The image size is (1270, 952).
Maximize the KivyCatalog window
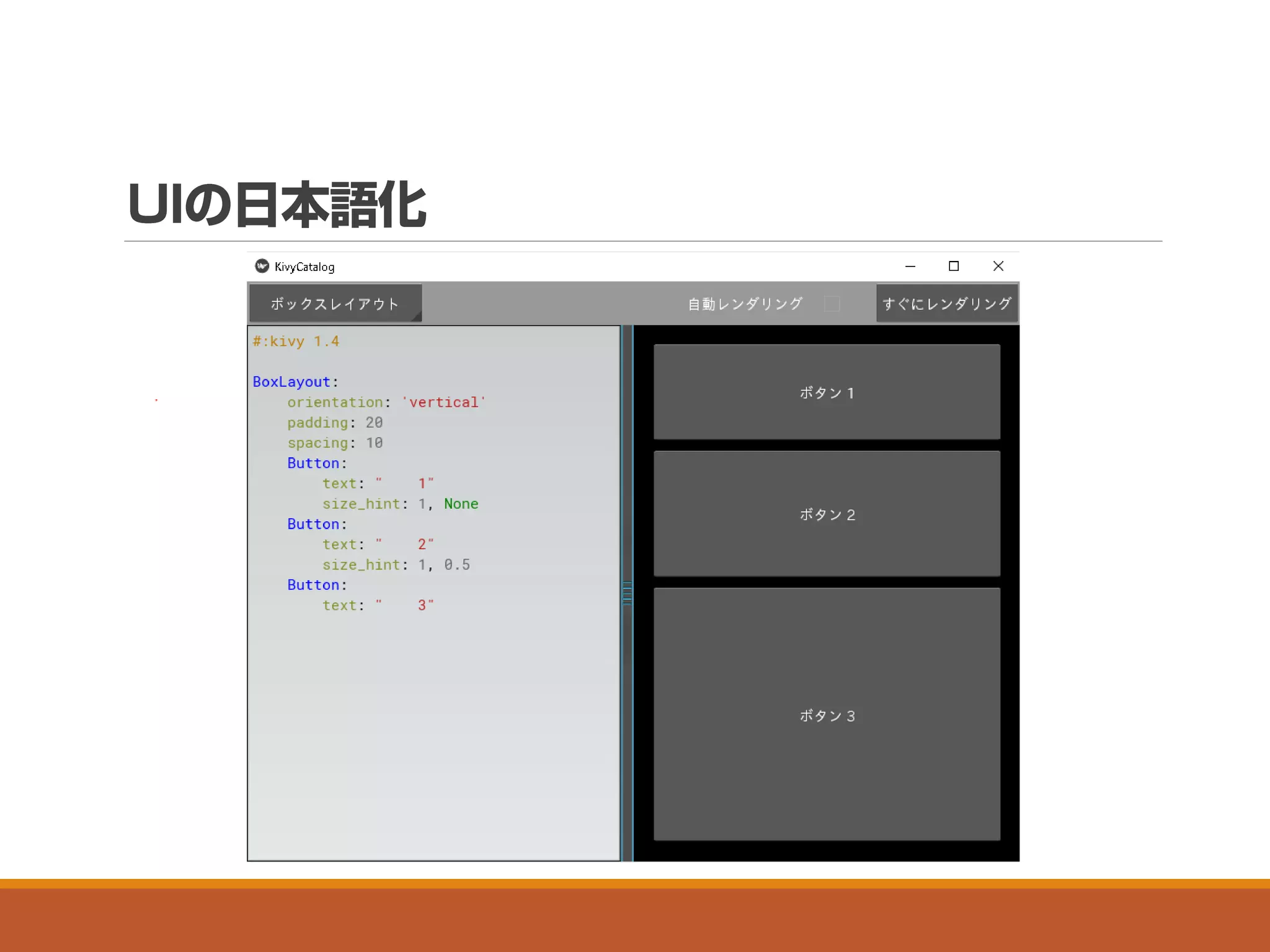954,267
